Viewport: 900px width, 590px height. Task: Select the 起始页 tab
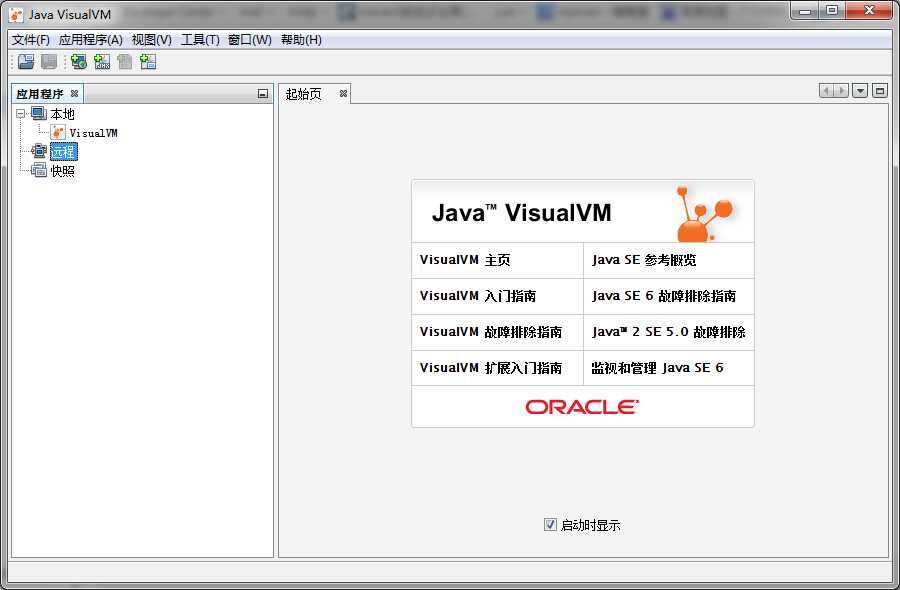point(304,94)
